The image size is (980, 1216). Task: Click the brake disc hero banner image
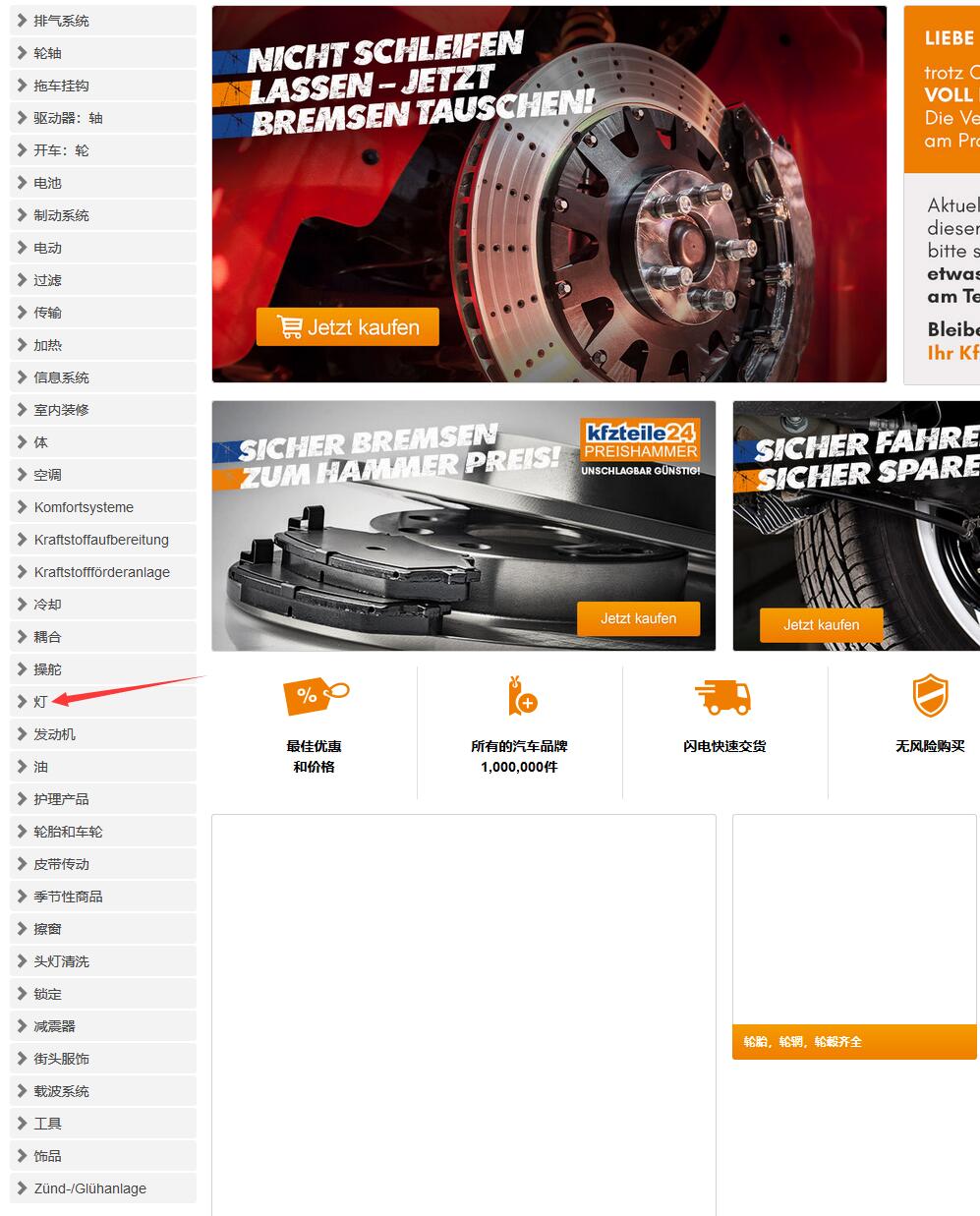549,195
